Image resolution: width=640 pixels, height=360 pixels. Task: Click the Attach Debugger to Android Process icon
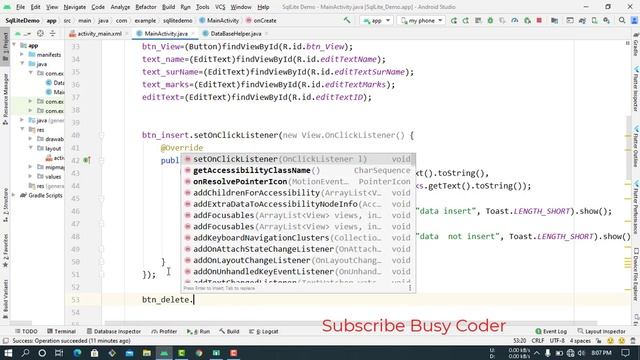[527, 20]
